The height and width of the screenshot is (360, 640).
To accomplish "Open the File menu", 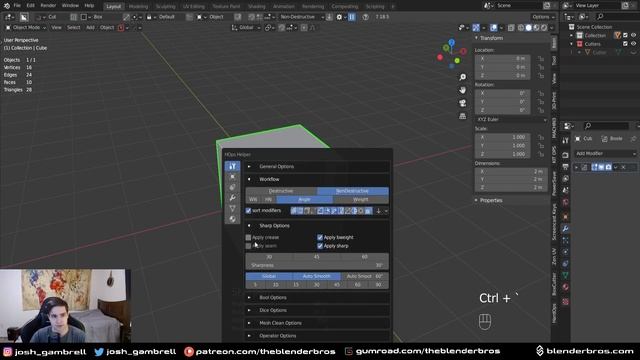I will click(17, 6).
